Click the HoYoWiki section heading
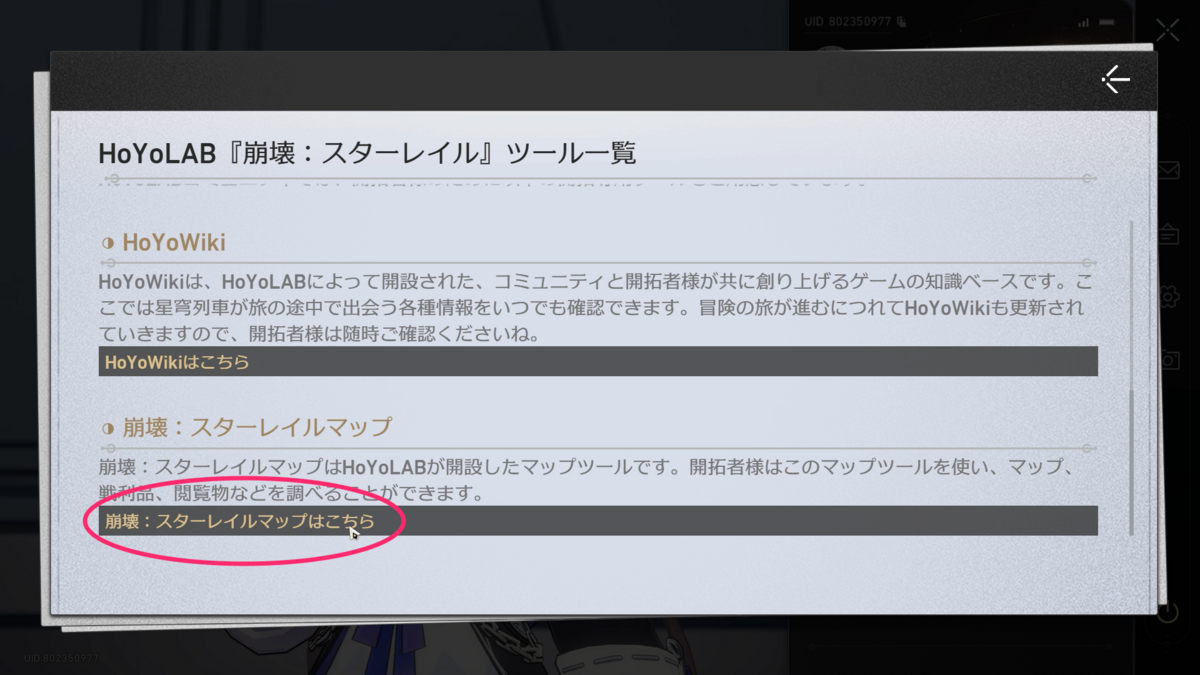This screenshot has height=675, width=1200. coord(174,243)
